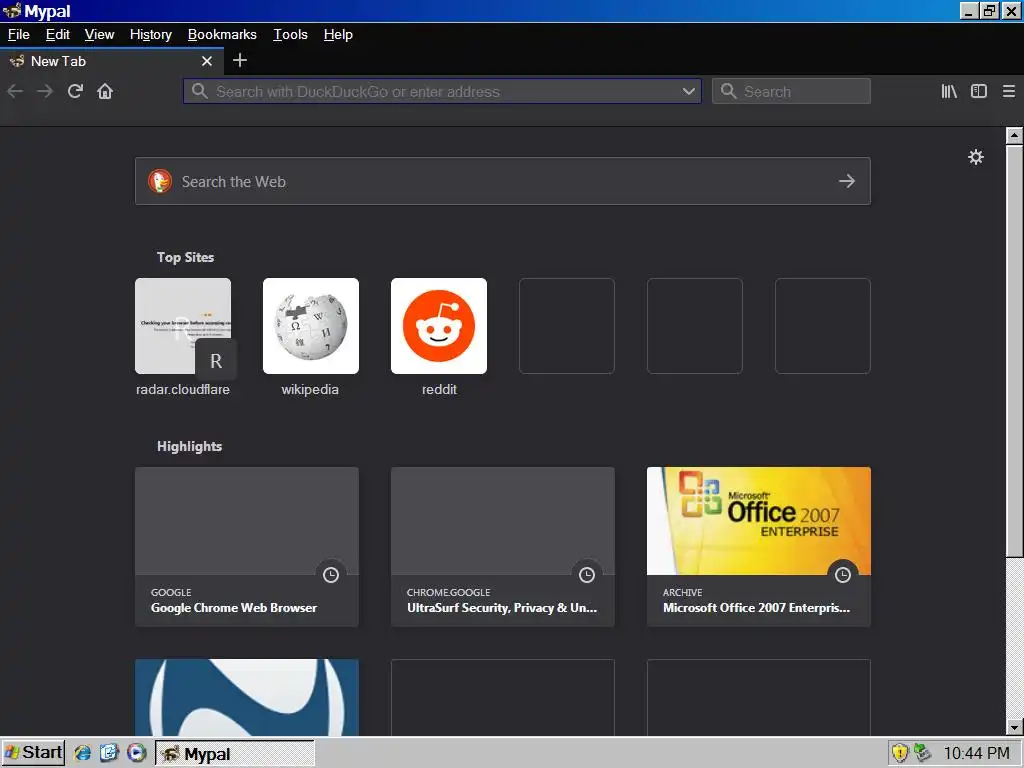Open the hamburger application menu
This screenshot has height=768, width=1024.
click(x=1009, y=91)
